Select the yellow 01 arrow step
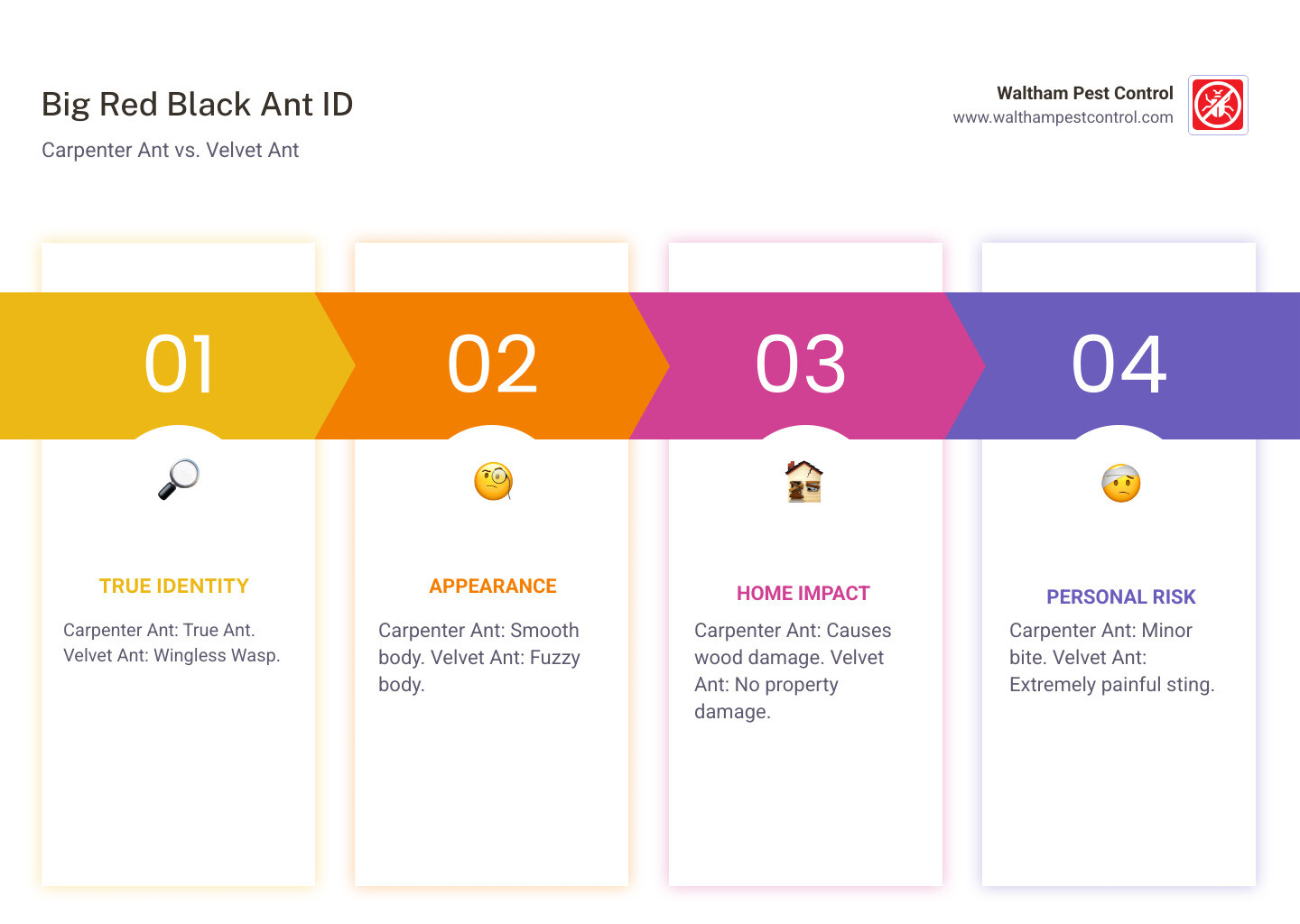 pos(179,365)
